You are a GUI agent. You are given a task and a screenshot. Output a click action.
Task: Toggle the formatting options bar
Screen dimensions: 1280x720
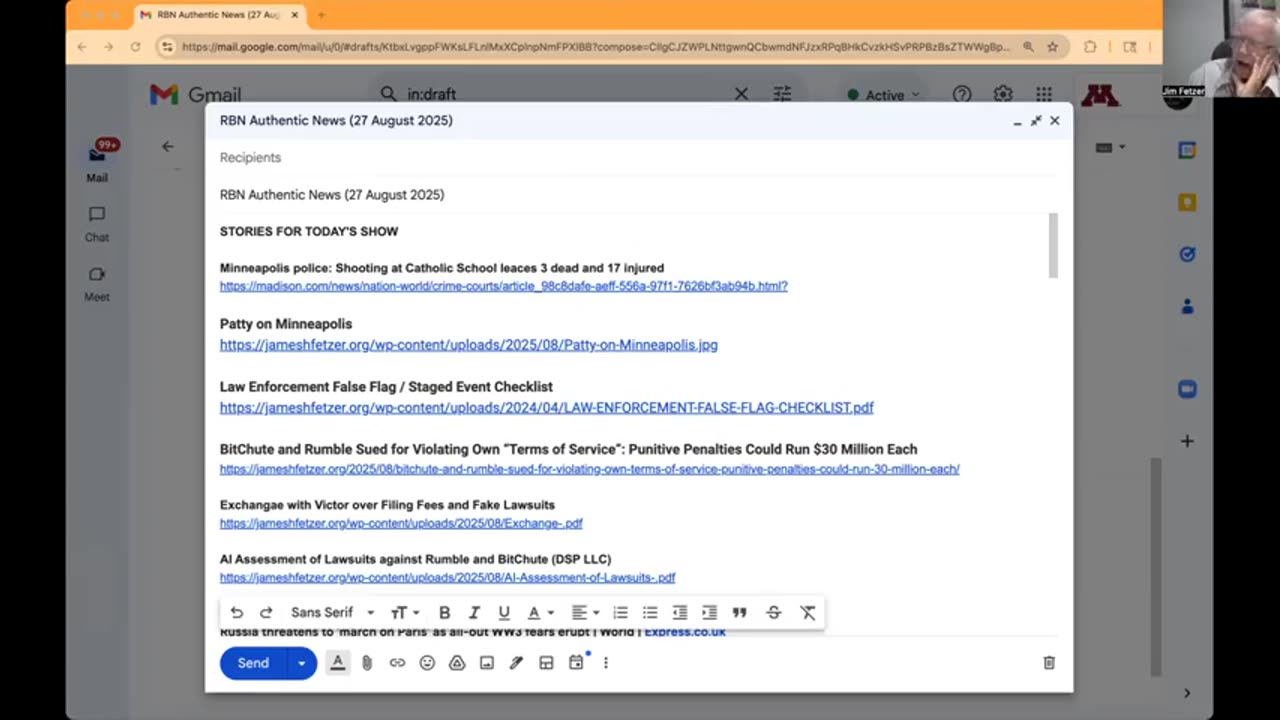338,663
